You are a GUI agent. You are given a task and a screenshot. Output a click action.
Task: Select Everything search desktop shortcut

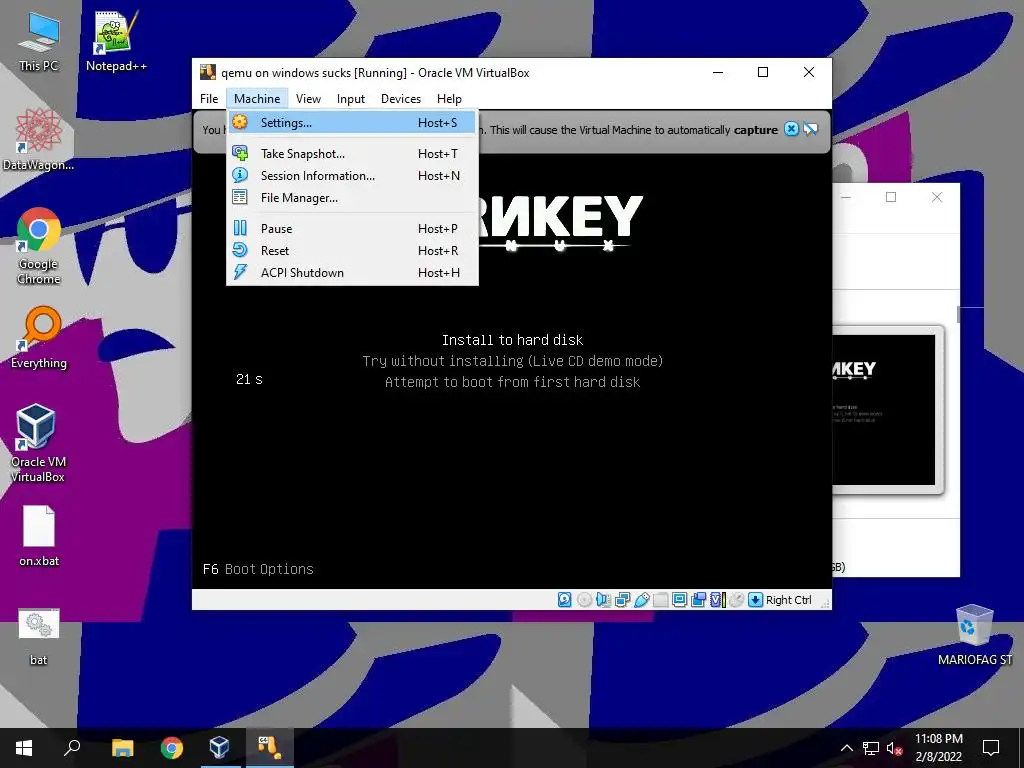38,338
